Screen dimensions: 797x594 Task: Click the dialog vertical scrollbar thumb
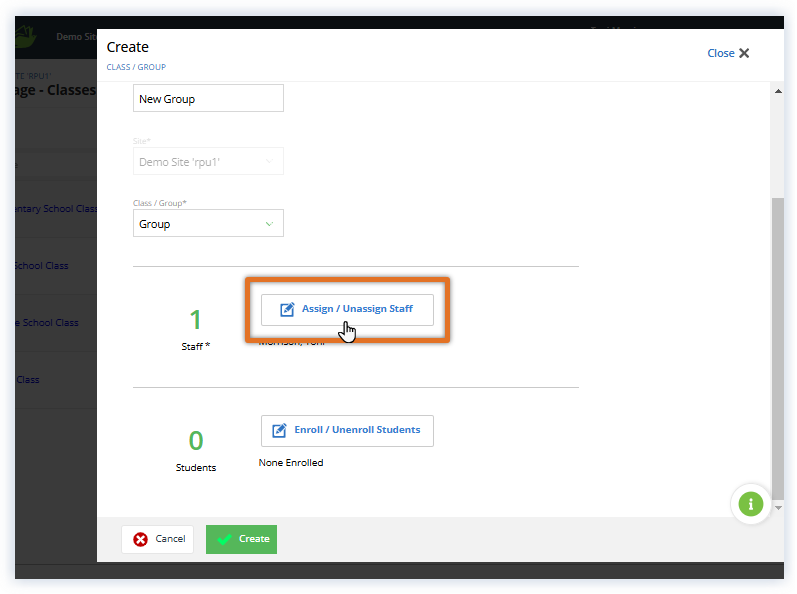tap(778, 348)
